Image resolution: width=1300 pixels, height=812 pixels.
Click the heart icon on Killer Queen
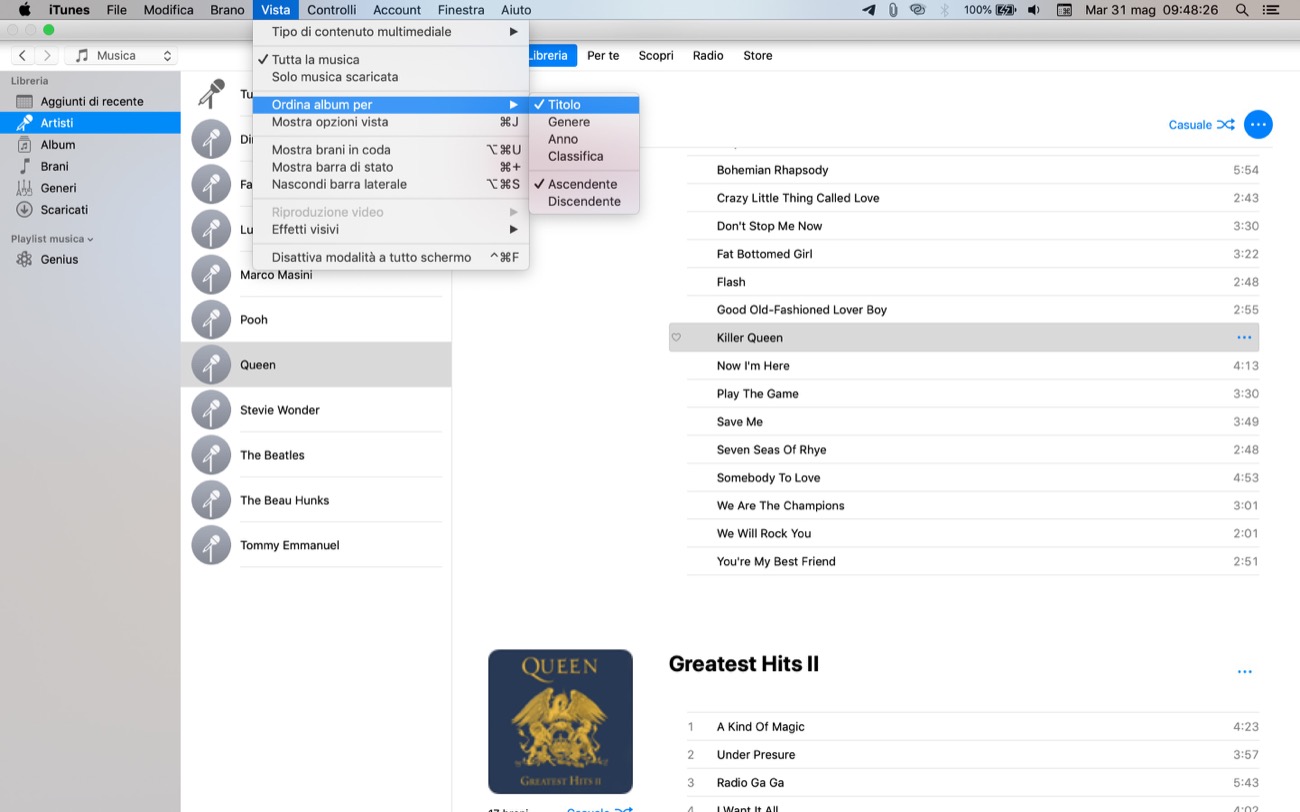click(676, 338)
